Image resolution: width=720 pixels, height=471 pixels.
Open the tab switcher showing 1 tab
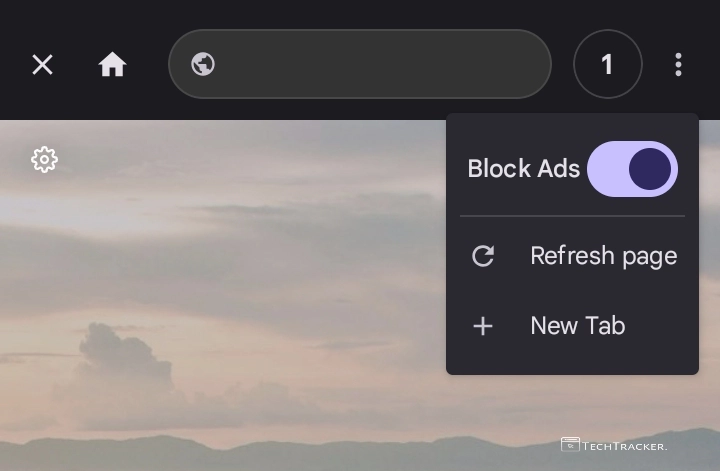[x=607, y=65]
